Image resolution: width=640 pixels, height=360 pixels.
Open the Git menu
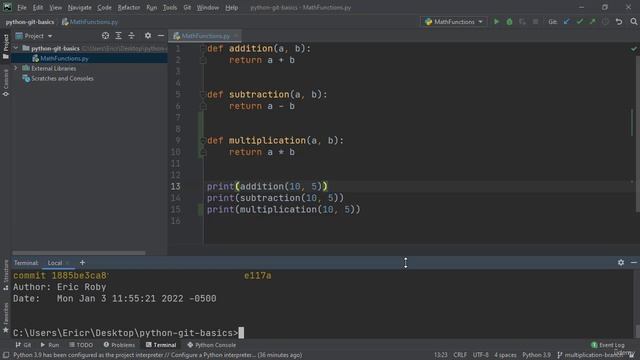187,7
